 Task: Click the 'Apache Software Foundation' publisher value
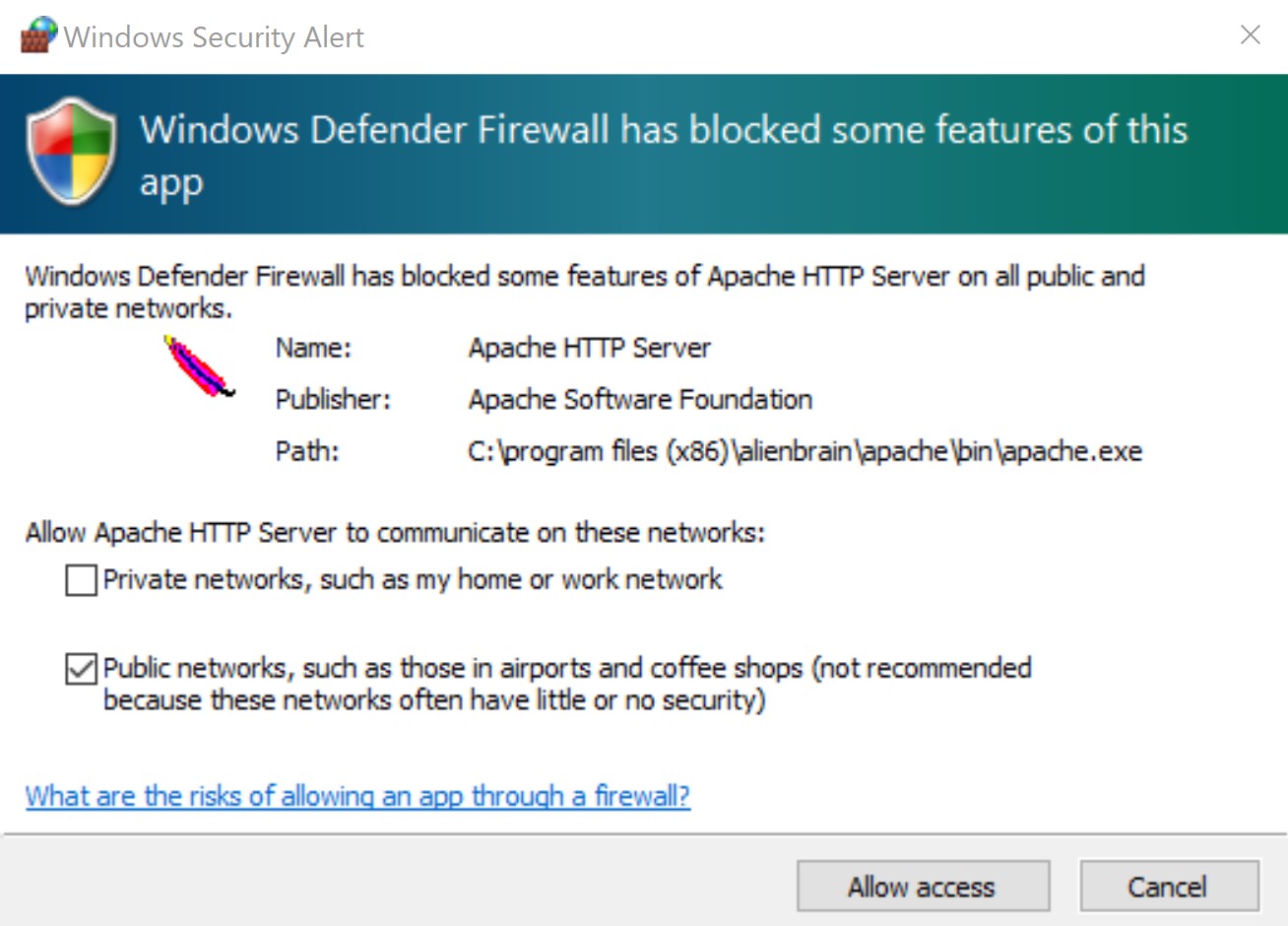pos(640,399)
